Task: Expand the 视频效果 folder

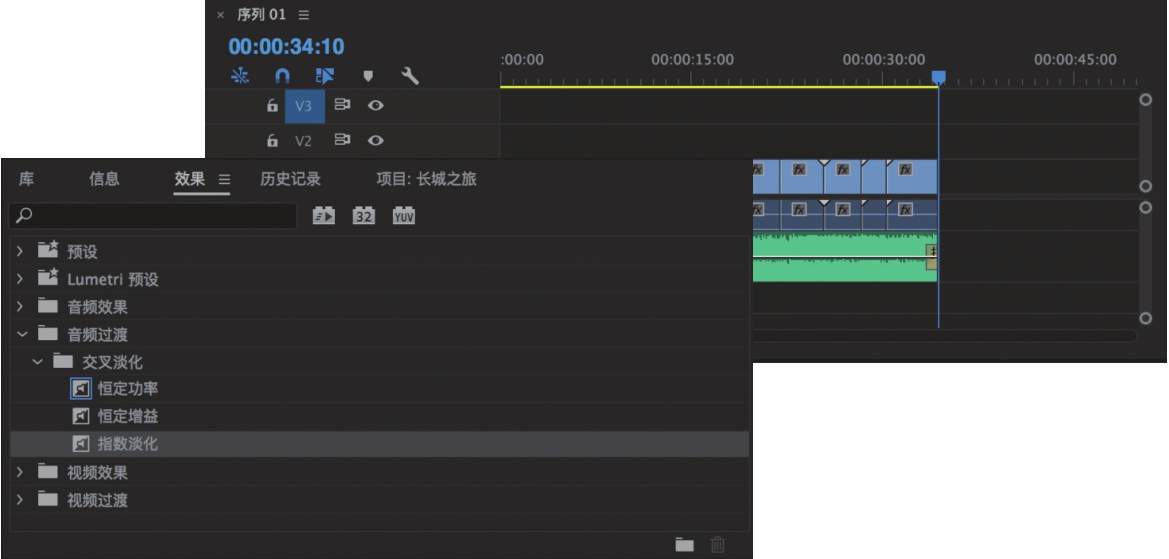Action: (19, 472)
